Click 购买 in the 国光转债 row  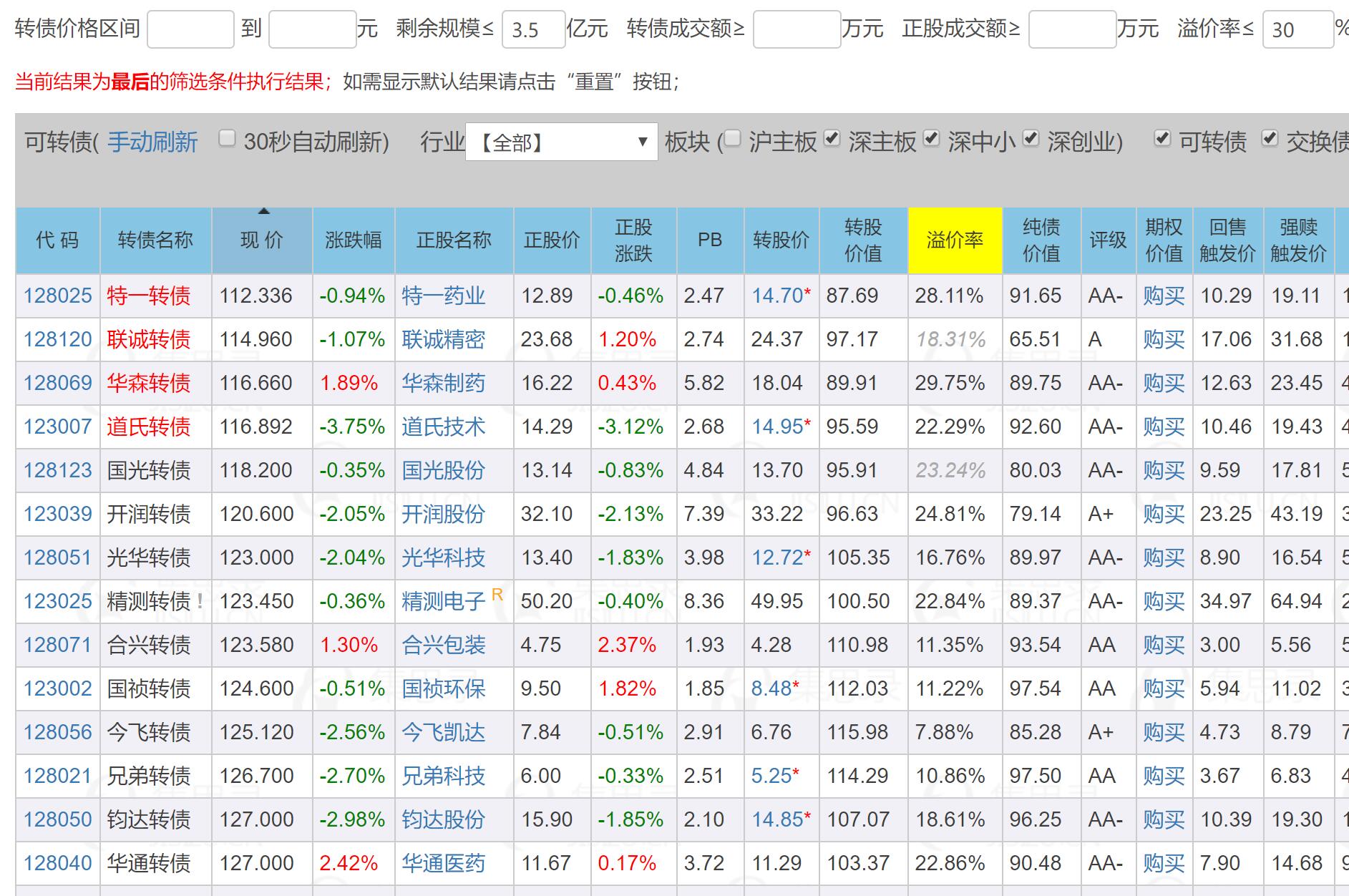[x=1164, y=470]
